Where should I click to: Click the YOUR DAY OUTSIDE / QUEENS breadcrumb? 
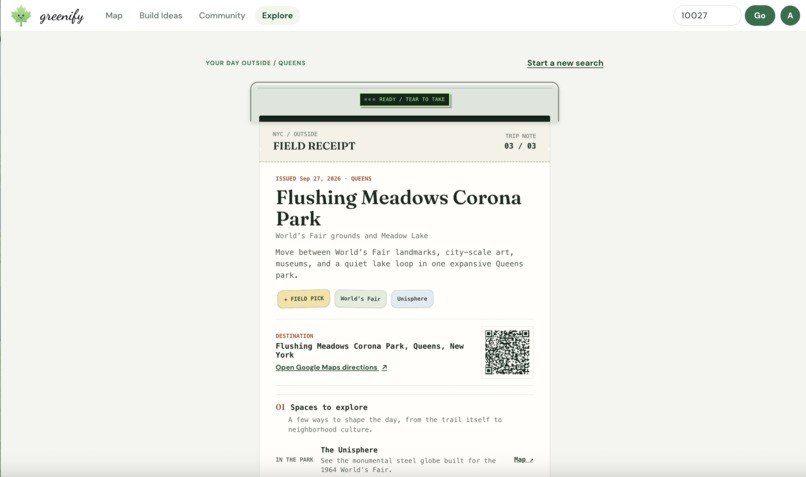click(x=255, y=63)
